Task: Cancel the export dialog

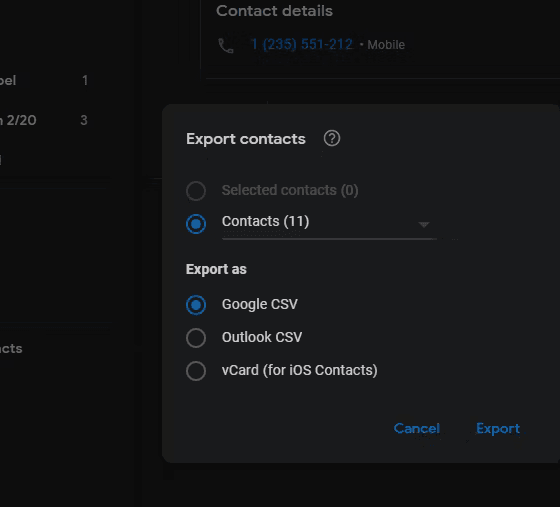Action: pos(416,428)
